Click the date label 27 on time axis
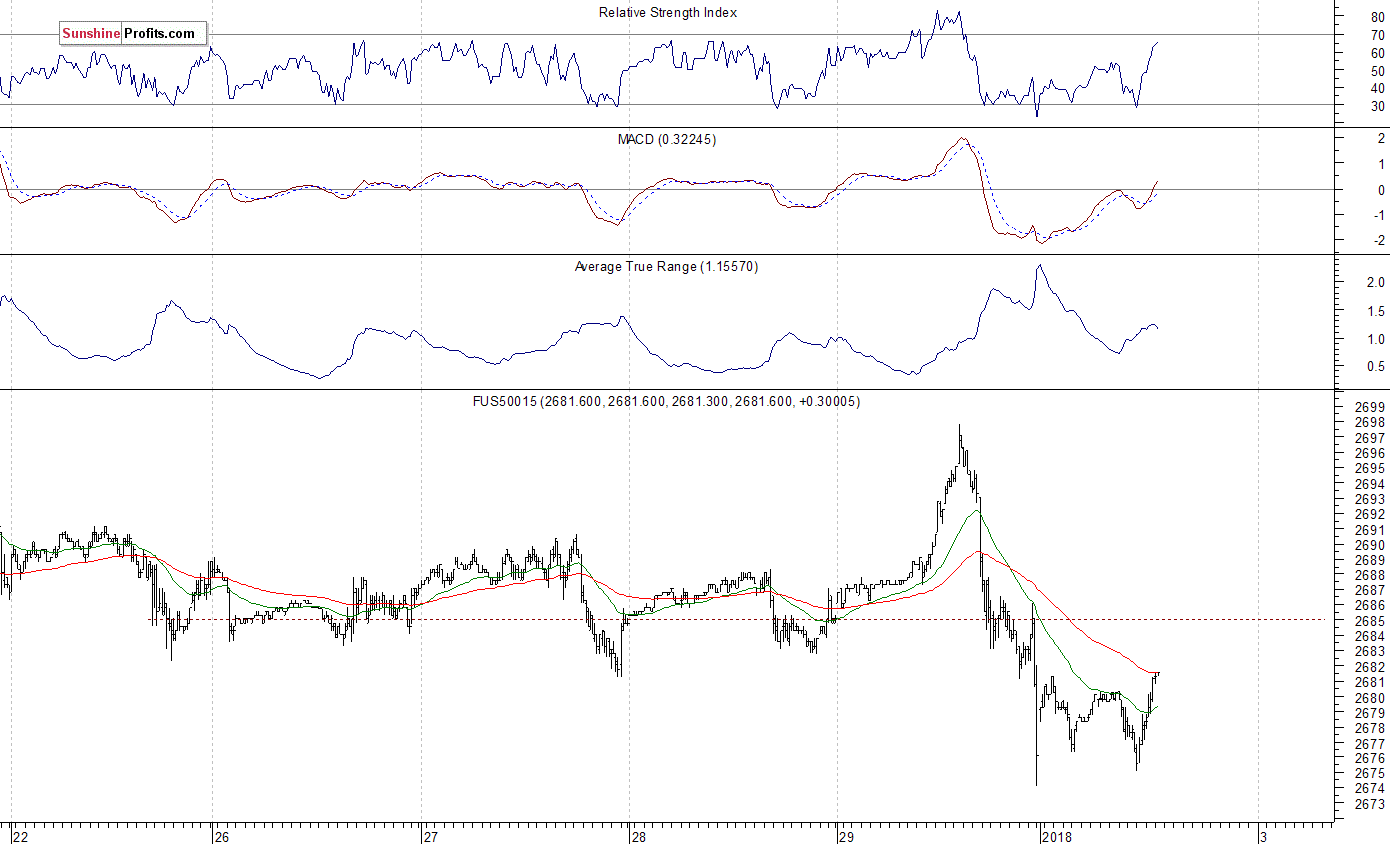 click(432, 836)
